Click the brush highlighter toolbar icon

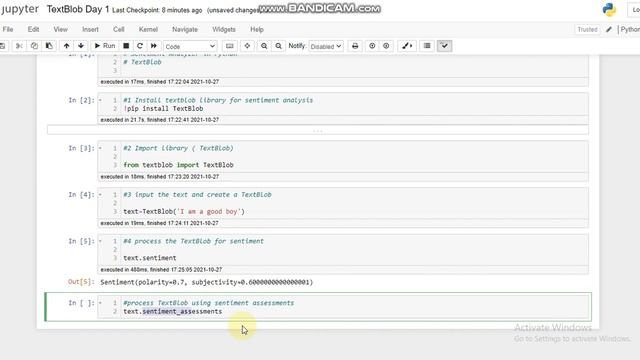(x=407, y=46)
